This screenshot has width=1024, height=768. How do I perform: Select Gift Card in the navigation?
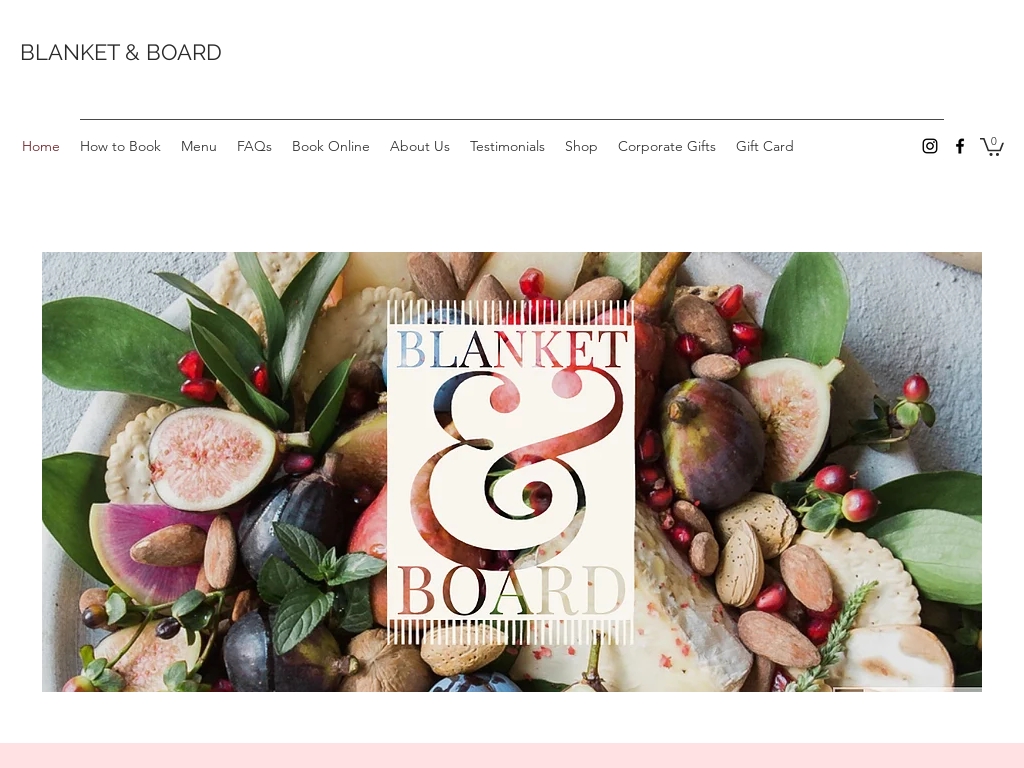point(765,146)
